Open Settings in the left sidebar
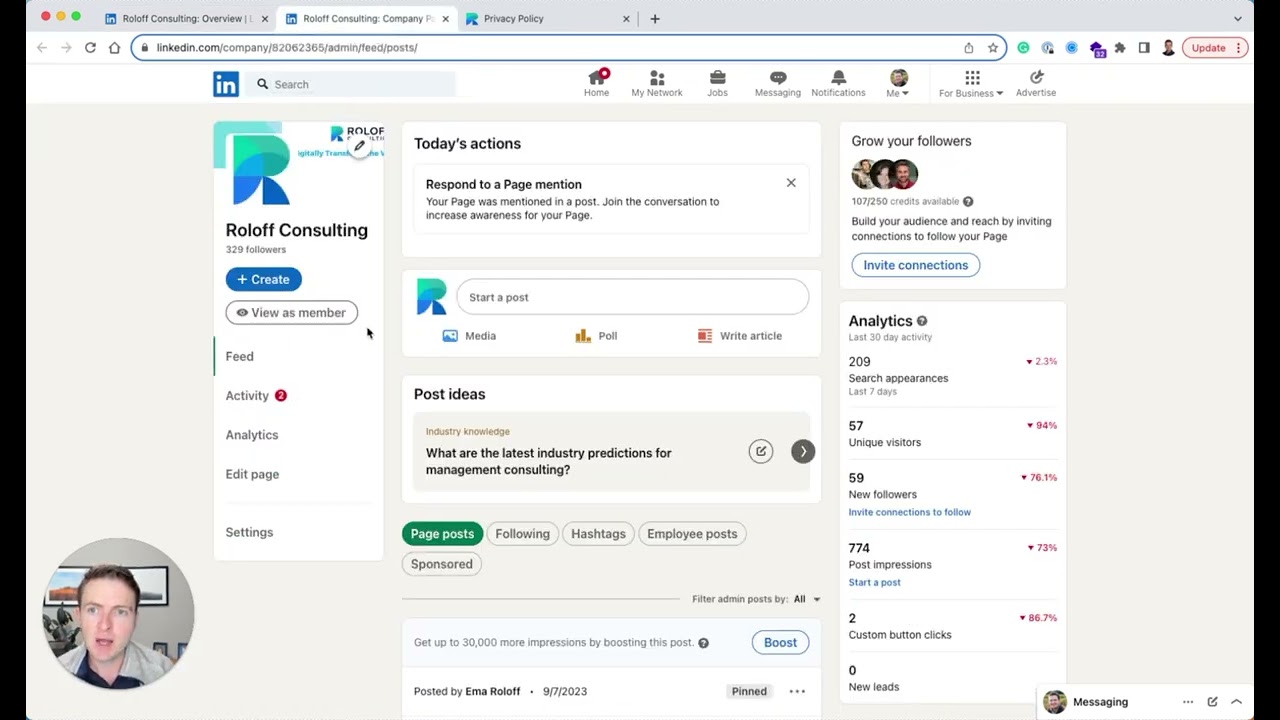 249,532
